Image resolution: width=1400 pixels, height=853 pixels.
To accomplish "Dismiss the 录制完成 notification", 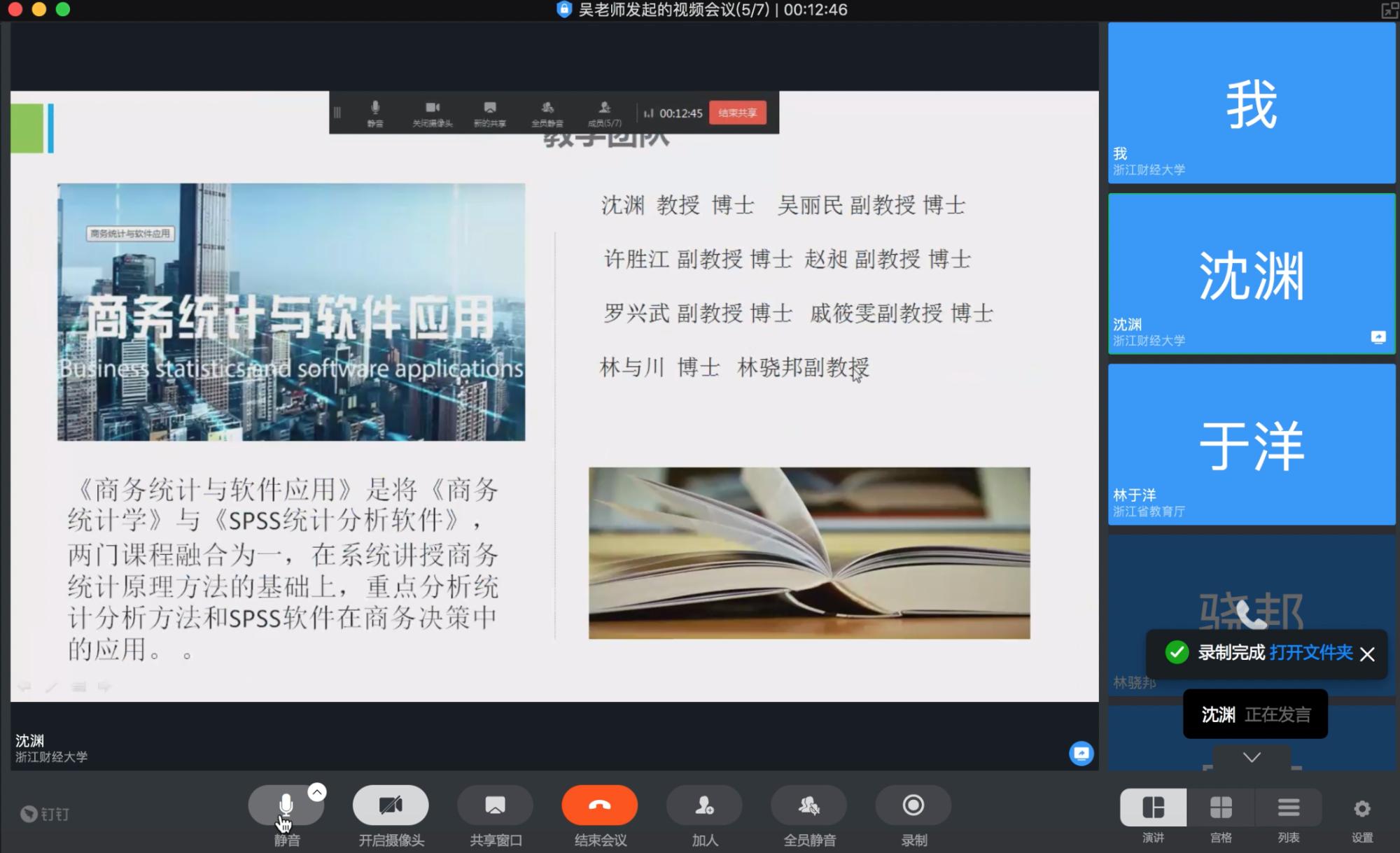I will pyautogui.click(x=1367, y=654).
